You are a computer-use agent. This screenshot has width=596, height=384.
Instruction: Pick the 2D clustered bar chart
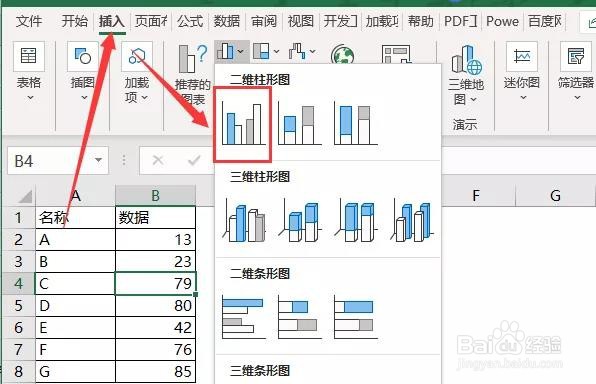(244, 317)
